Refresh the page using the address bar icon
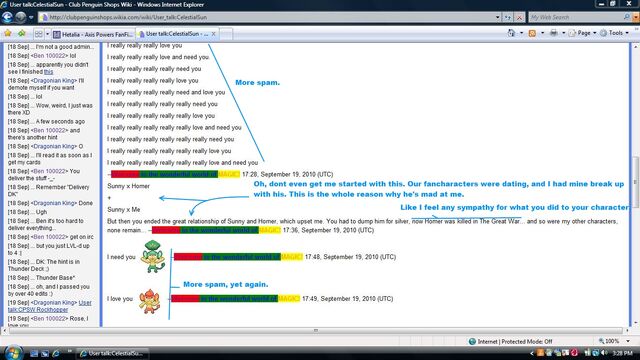 pyautogui.click(x=508, y=17)
